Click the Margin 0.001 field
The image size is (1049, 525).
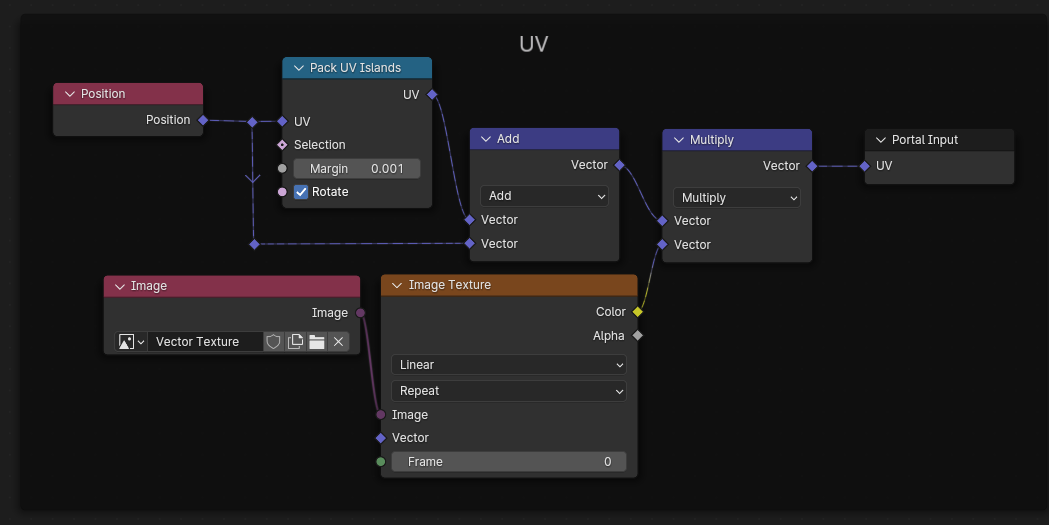[x=357, y=169]
